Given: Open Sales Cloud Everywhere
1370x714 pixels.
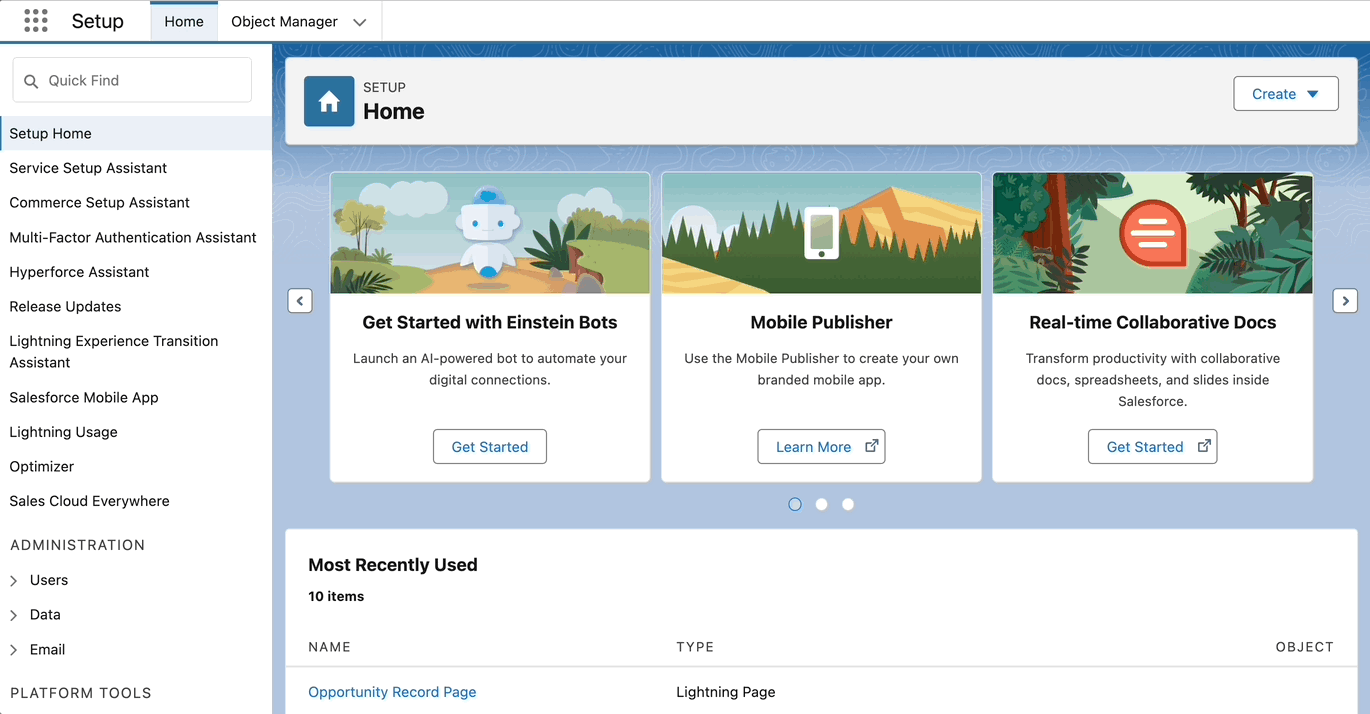Looking at the screenshot, I should (x=89, y=501).
